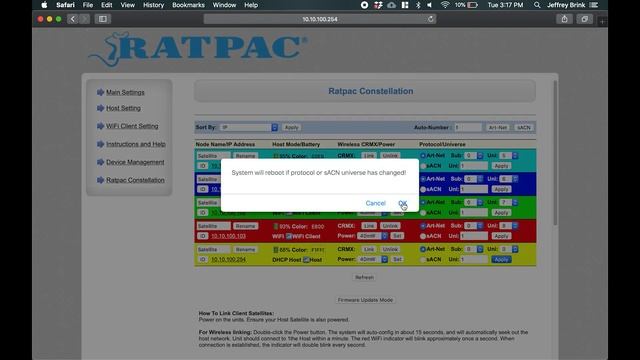
Task: Select Art-Net radio in cyan row
Action: point(423,156)
